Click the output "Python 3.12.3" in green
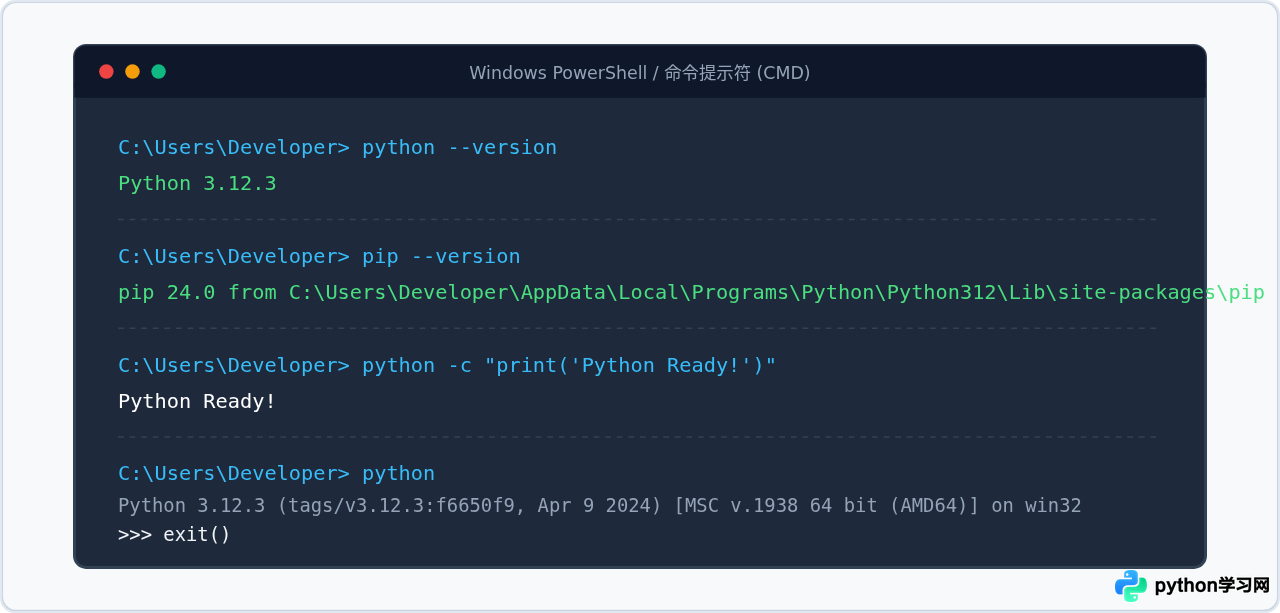The image size is (1280, 613). pyautogui.click(x=197, y=183)
